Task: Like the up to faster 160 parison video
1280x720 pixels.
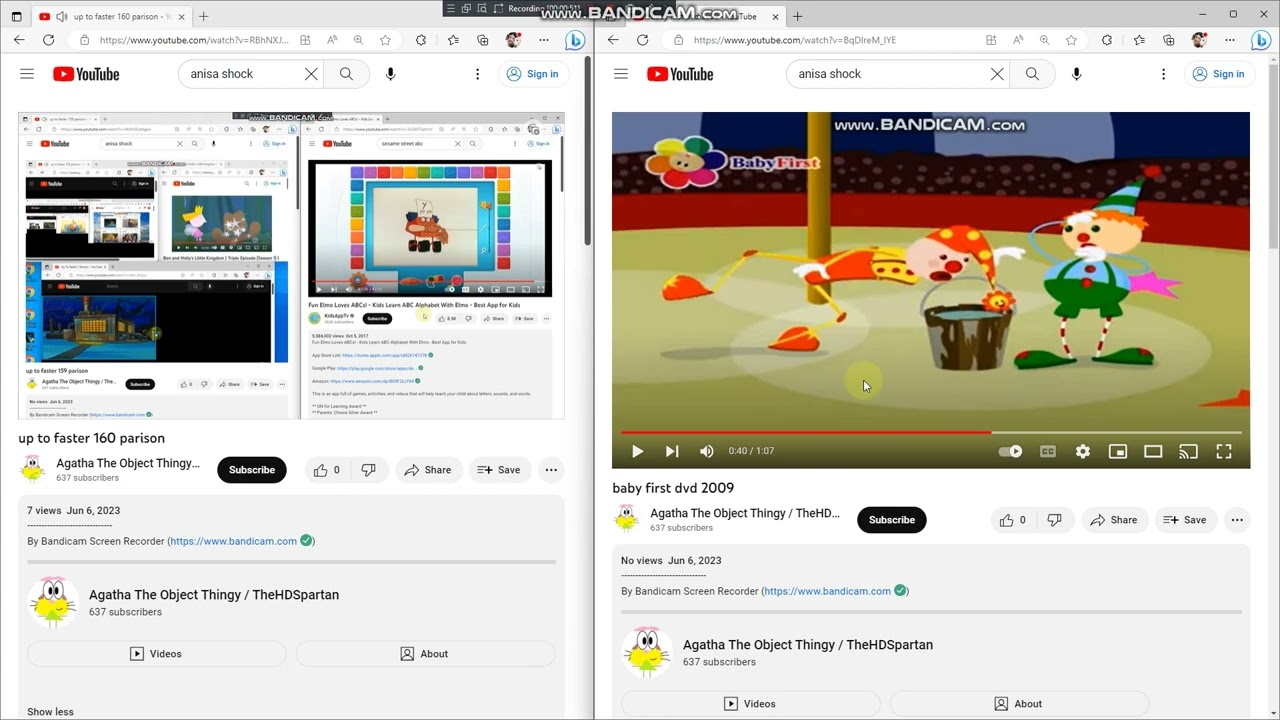Action: click(x=326, y=470)
